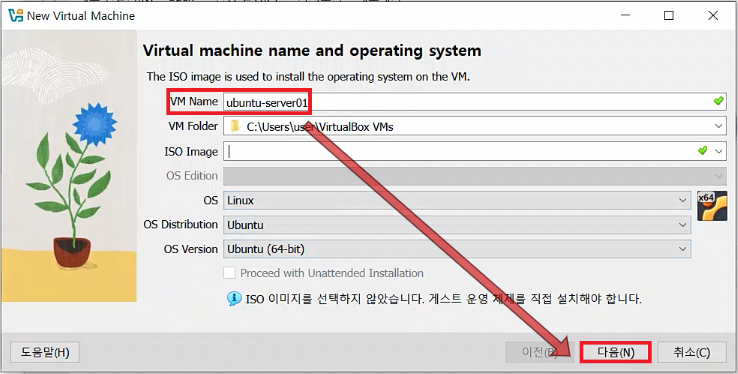Click the 'ISO Image' label
Viewport: 738px width, 374px height.
click(191, 151)
